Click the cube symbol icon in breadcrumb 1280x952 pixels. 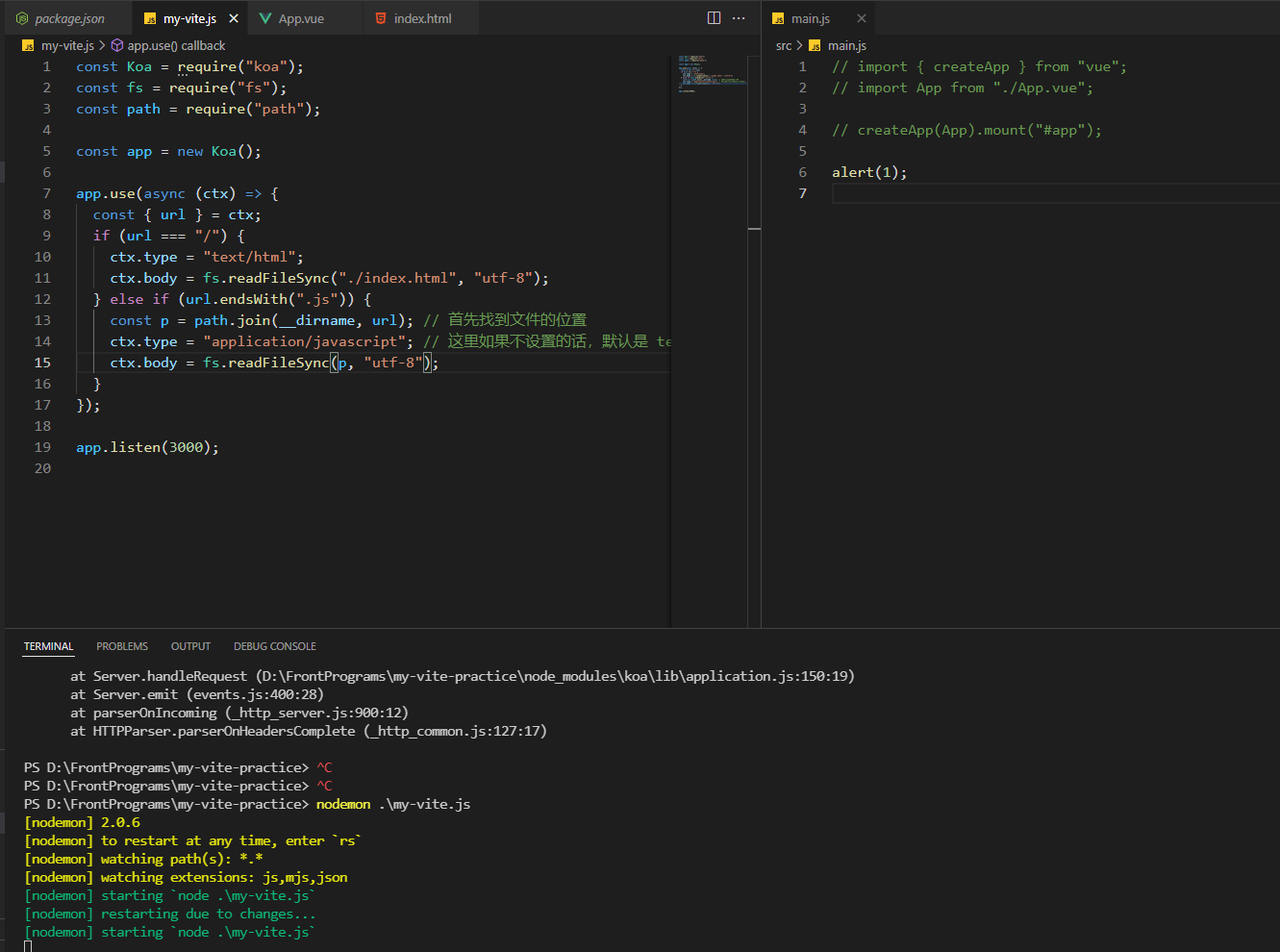tap(117, 45)
